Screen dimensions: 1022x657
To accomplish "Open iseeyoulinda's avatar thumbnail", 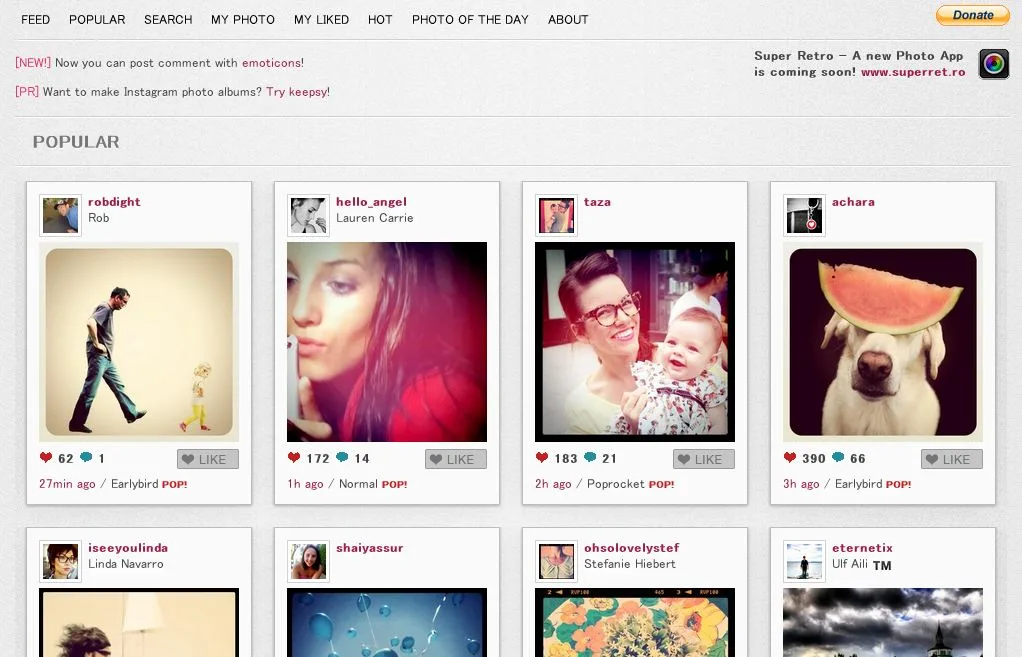I will point(60,561).
